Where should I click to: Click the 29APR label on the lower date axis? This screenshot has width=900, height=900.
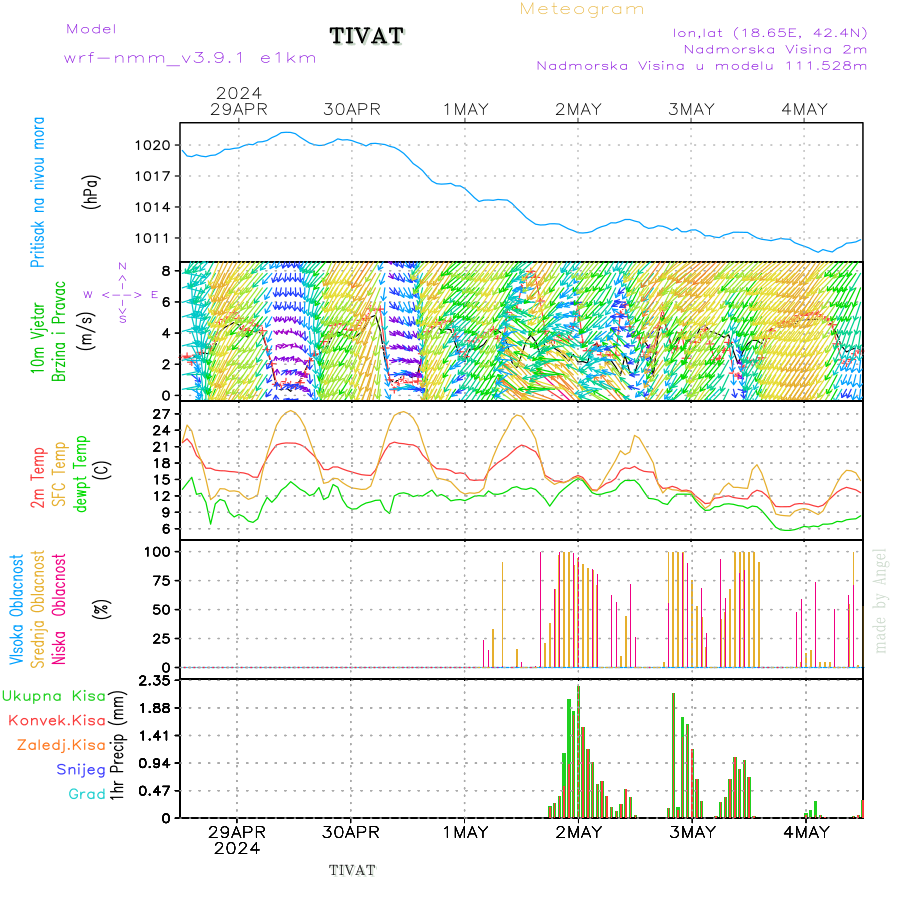click(x=237, y=832)
